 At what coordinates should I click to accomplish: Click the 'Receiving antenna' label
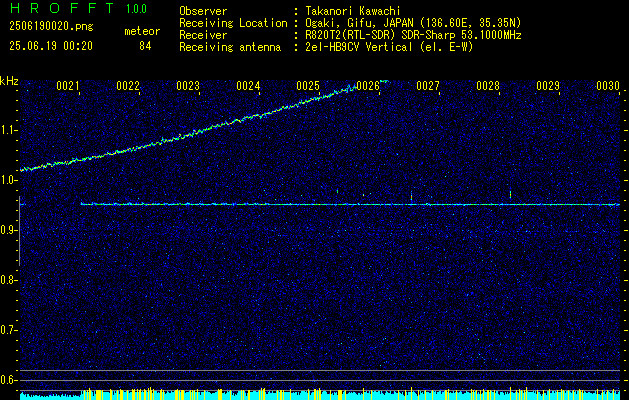230,47
